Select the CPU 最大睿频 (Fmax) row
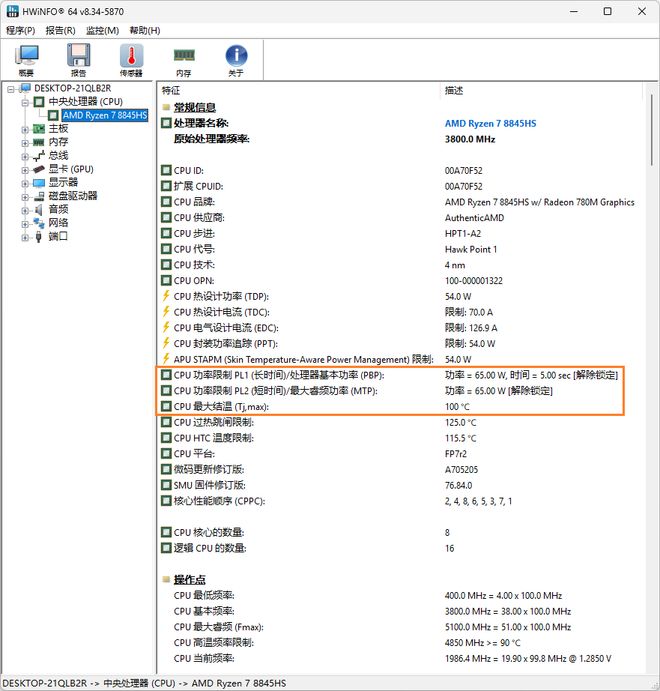 pyautogui.click(x=399, y=627)
